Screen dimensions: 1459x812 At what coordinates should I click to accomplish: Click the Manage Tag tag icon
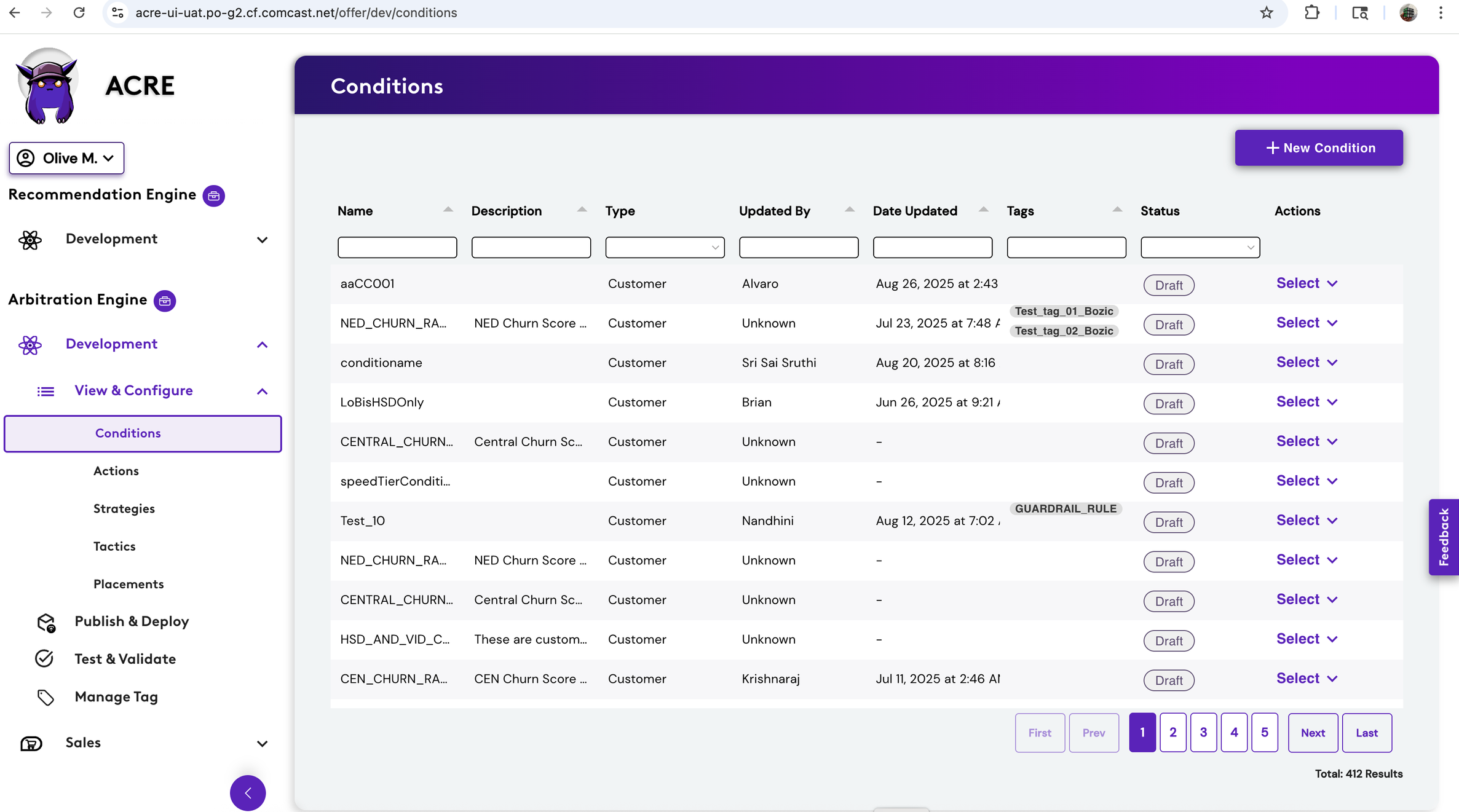click(x=45, y=697)
